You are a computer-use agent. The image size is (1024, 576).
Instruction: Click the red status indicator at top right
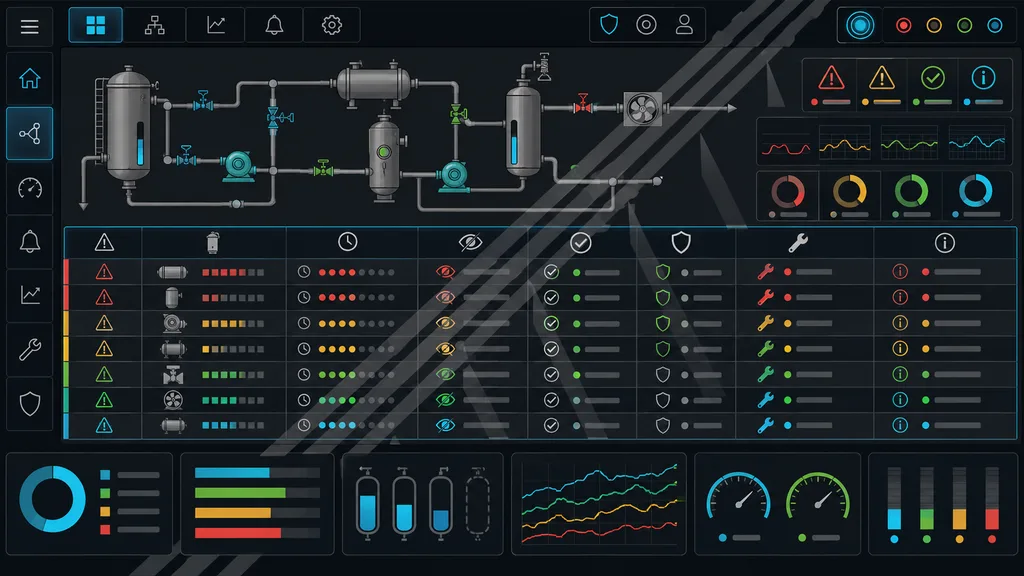[903, 25]
